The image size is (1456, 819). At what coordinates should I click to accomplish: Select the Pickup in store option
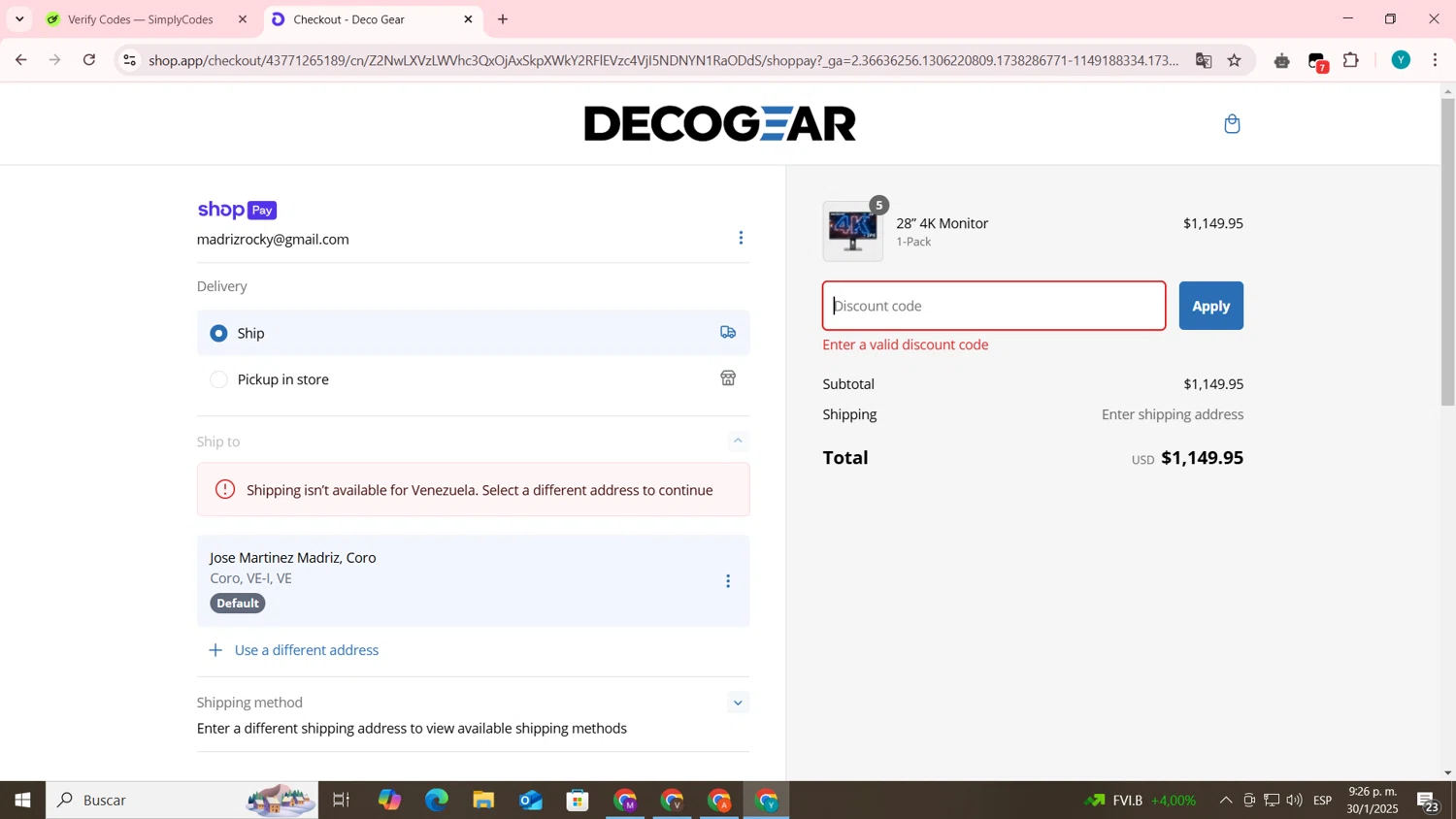click(x=473, y=379)
